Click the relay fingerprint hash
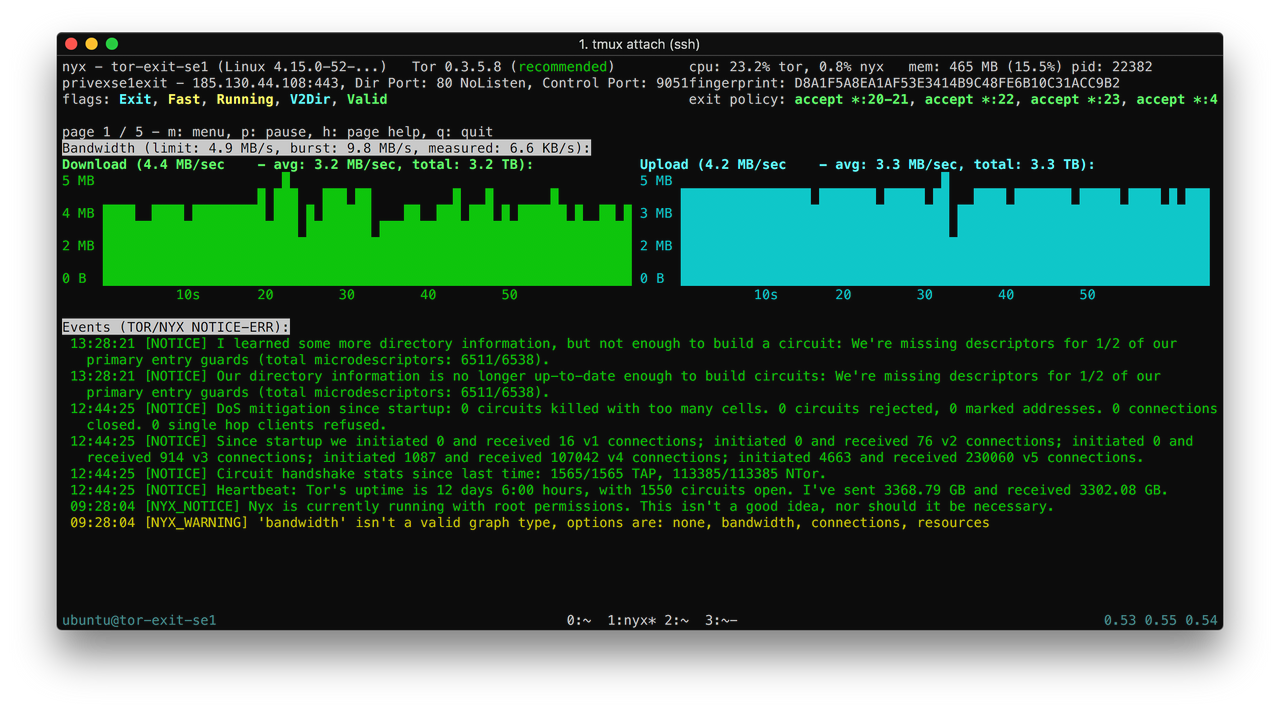This screenshot has width=1280, height=711. (957, 83)
